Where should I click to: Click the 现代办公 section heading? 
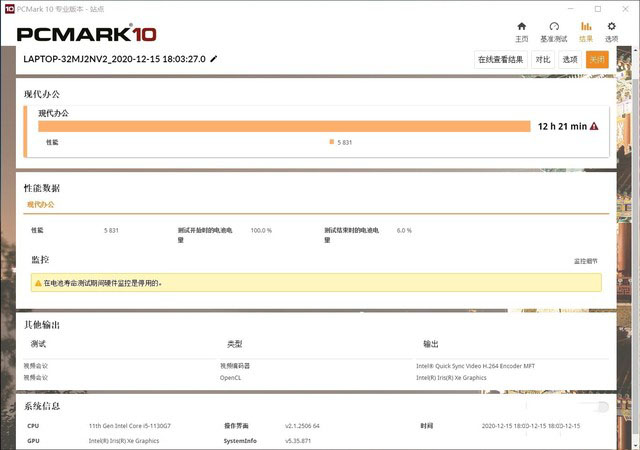pyautogui.click(x=42, y=94)
